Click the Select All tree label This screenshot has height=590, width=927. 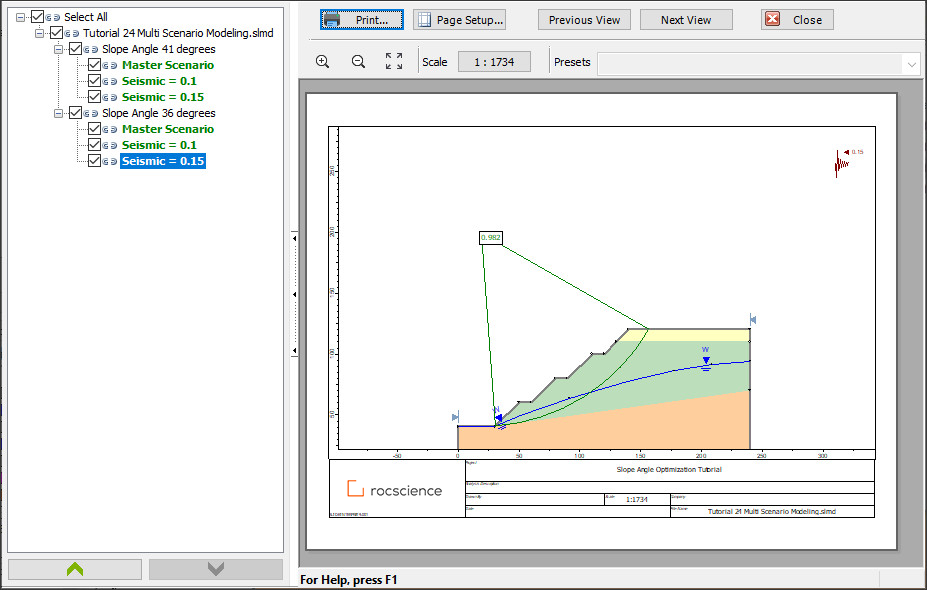tap(86, 17)
